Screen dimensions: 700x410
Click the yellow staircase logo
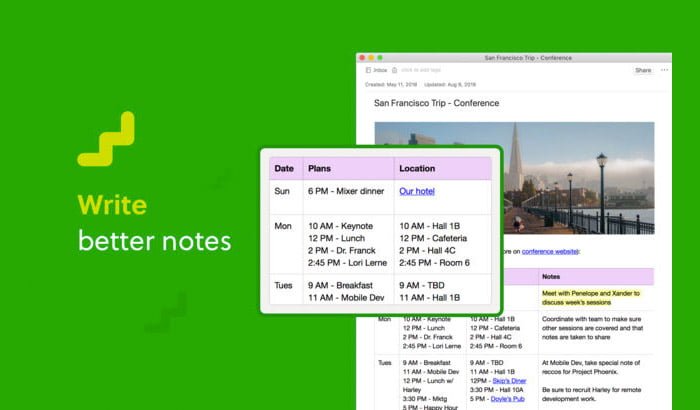pyautogui.click(x=106, y=139)
